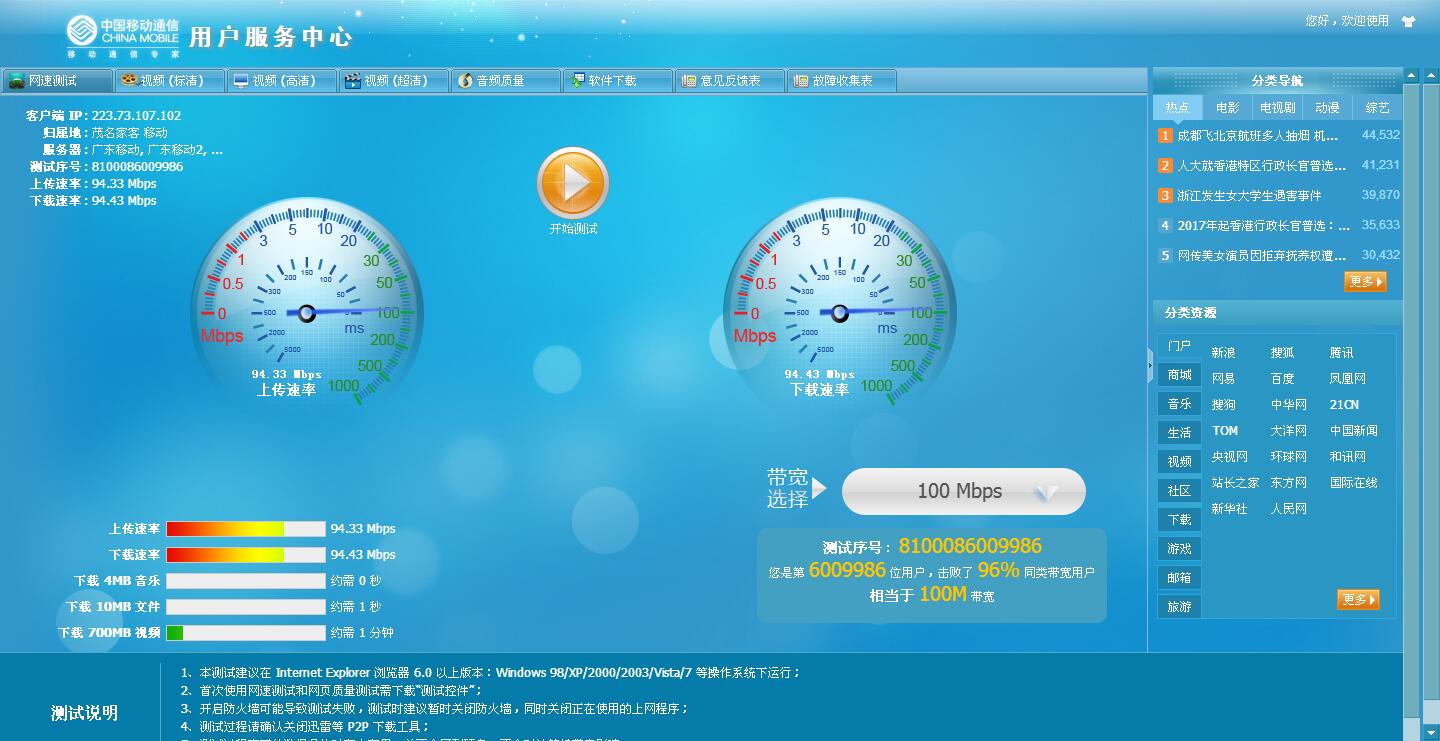Image resolution: width=1440 pixels, height=741 pixels.
Task: Click the skin shirt icon at top right
Action: coord(1408,21)
